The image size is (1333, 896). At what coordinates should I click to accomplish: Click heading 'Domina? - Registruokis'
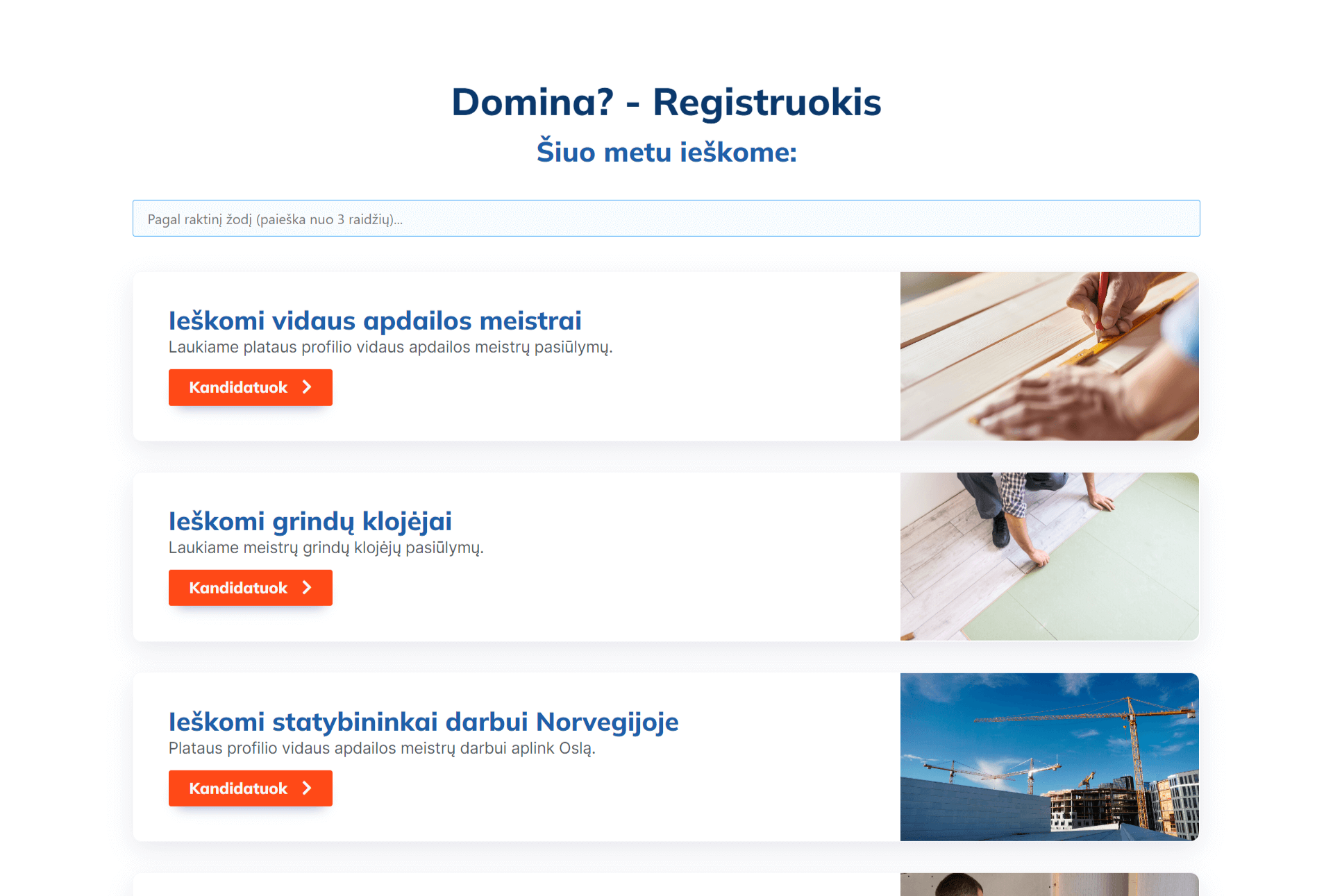click(x=666, y=102)
